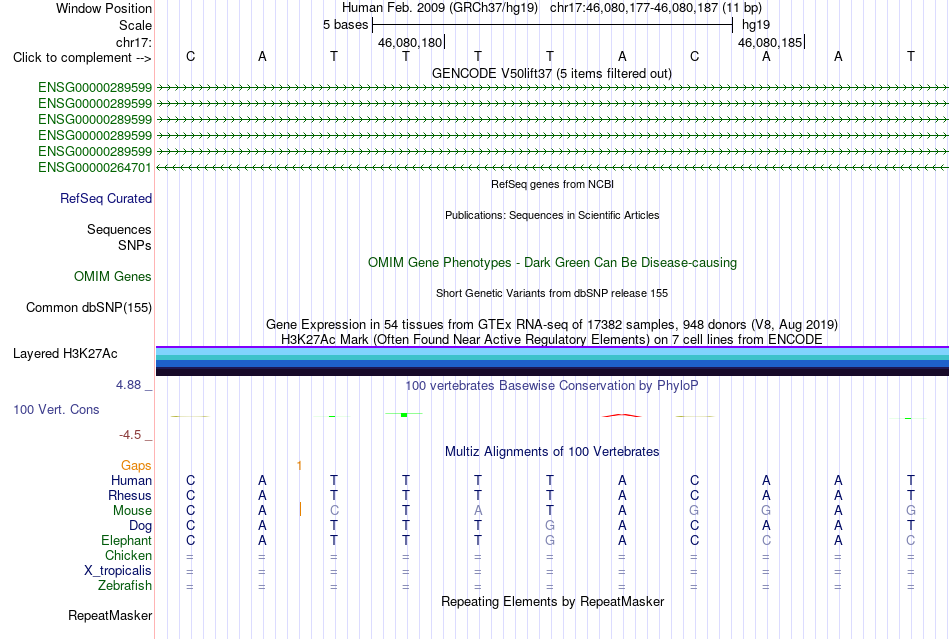
Task: Click the 46,080,185 coordinate marker
Action: 770,42
